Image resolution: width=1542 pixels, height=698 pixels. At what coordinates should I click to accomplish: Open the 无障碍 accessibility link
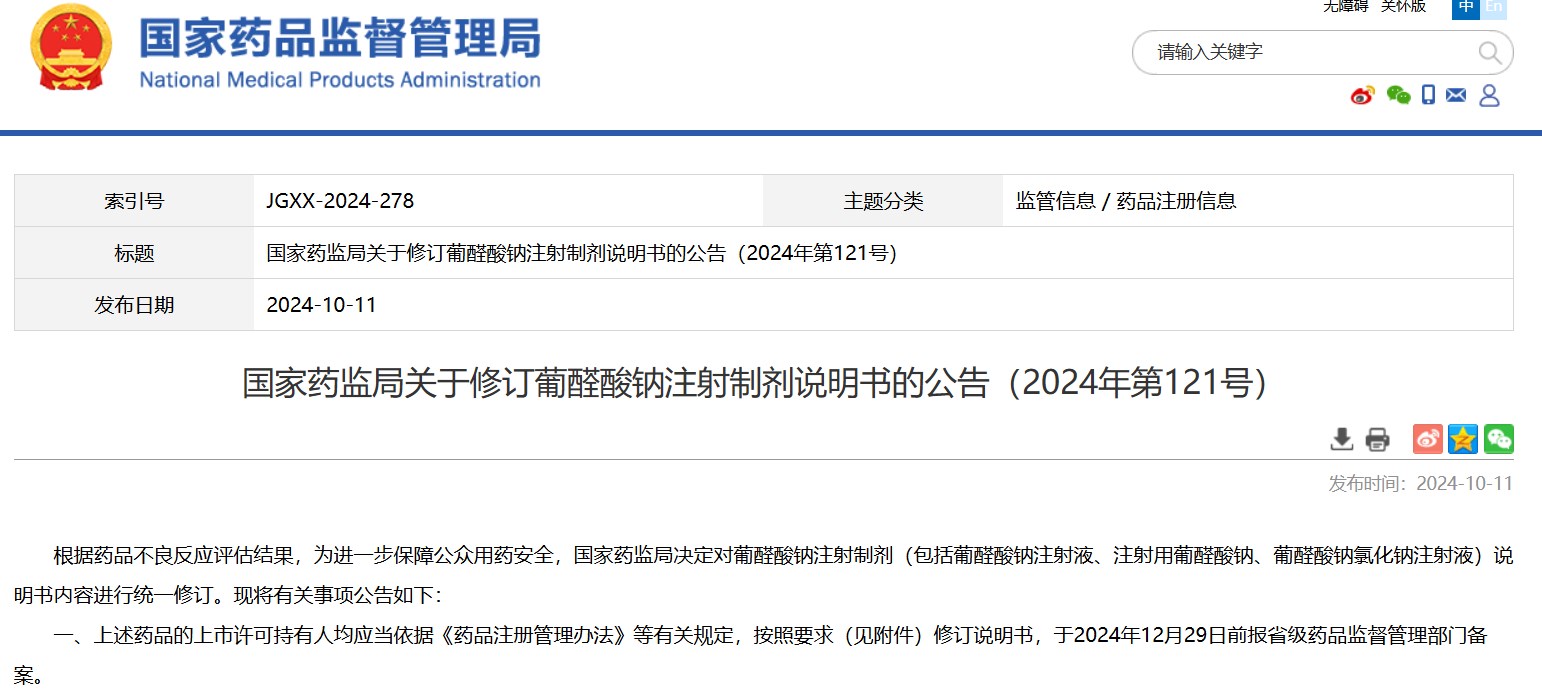pyautogui.click(x=1345, y=7)
